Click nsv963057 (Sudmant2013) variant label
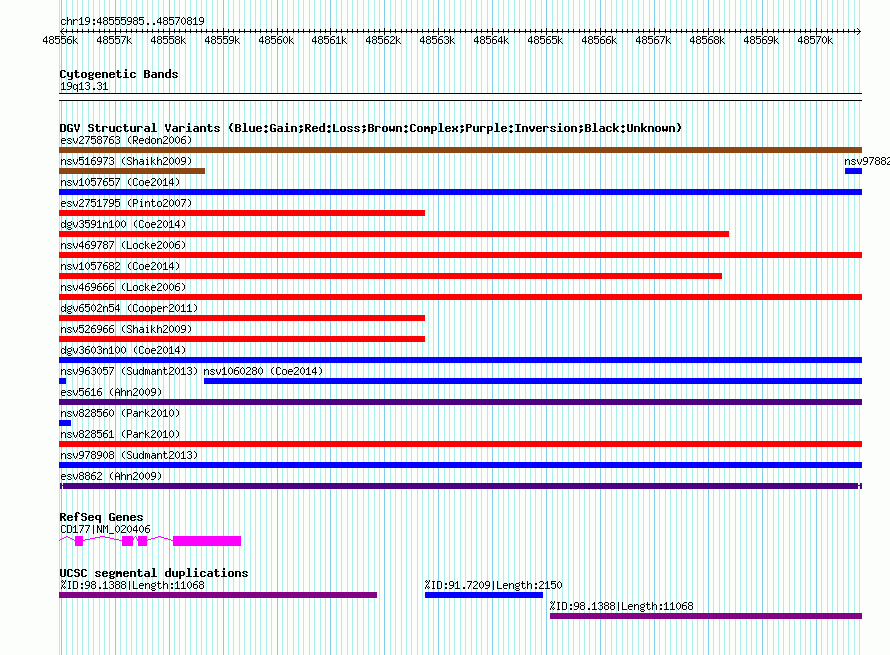This screenshot has height=655, width=890. pos(129,371)
